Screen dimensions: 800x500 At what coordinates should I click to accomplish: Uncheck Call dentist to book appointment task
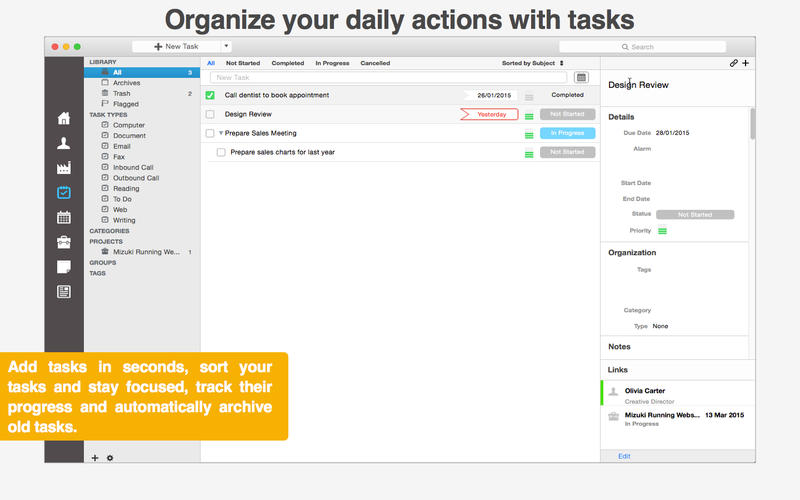[x=210, y=95]
